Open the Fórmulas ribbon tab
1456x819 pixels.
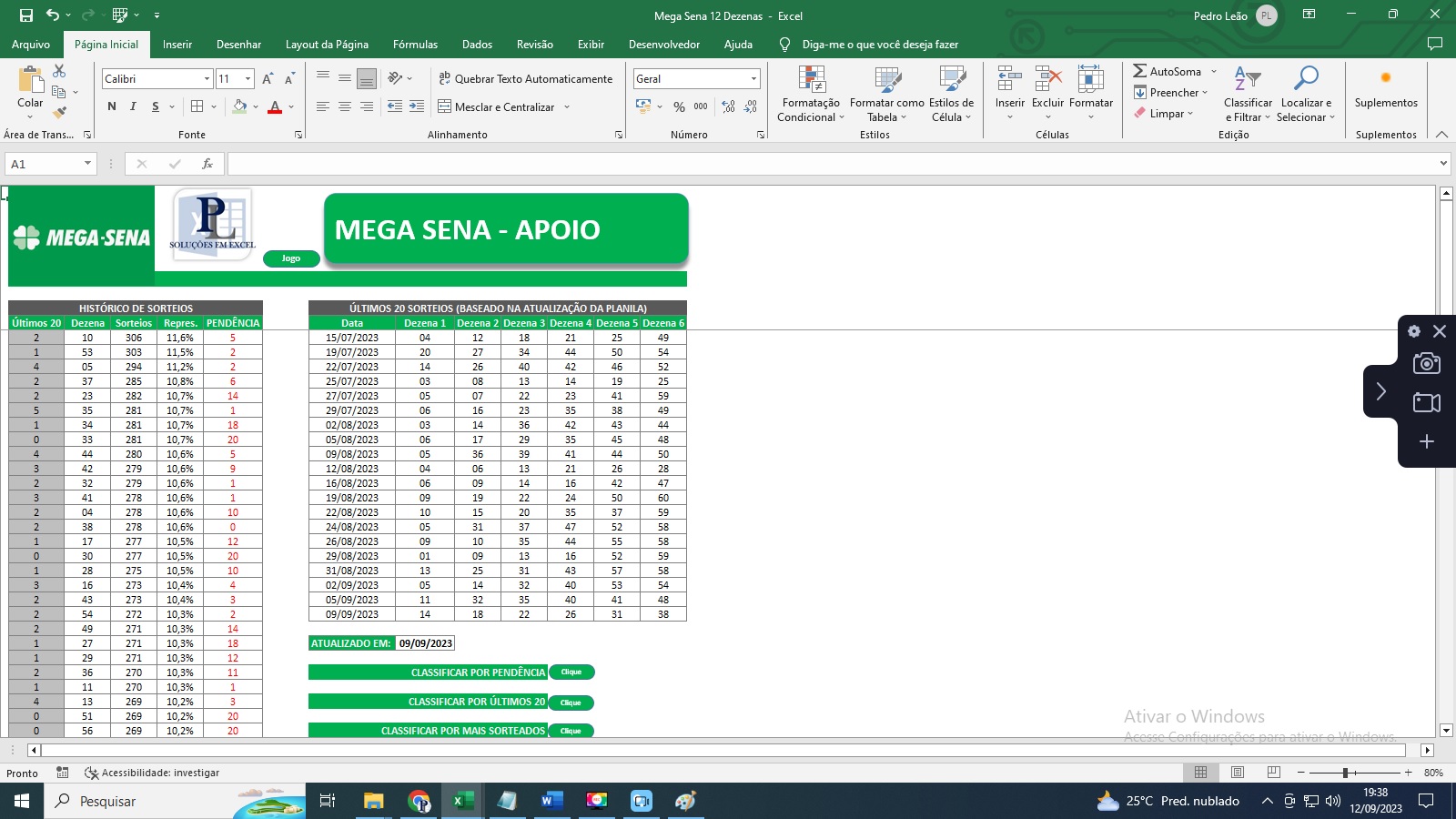[415, 45]
